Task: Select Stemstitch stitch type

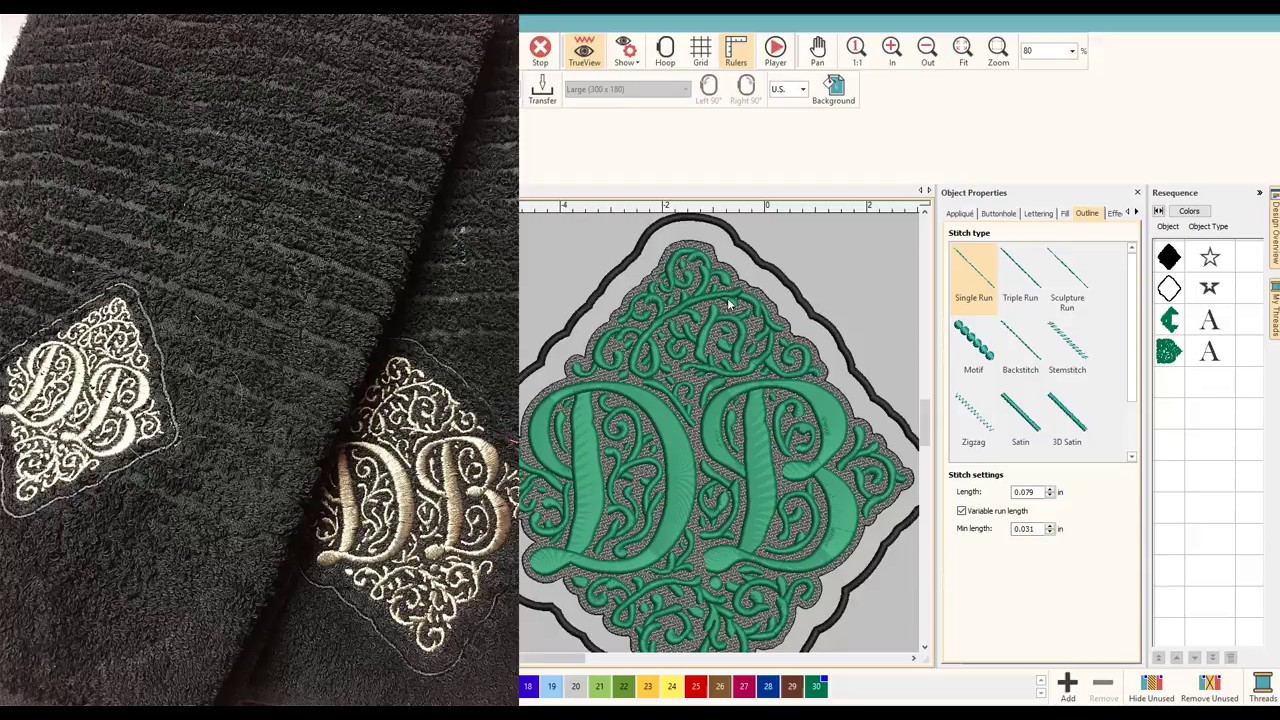Action: pyautogui.click(x=1067, y=347)
